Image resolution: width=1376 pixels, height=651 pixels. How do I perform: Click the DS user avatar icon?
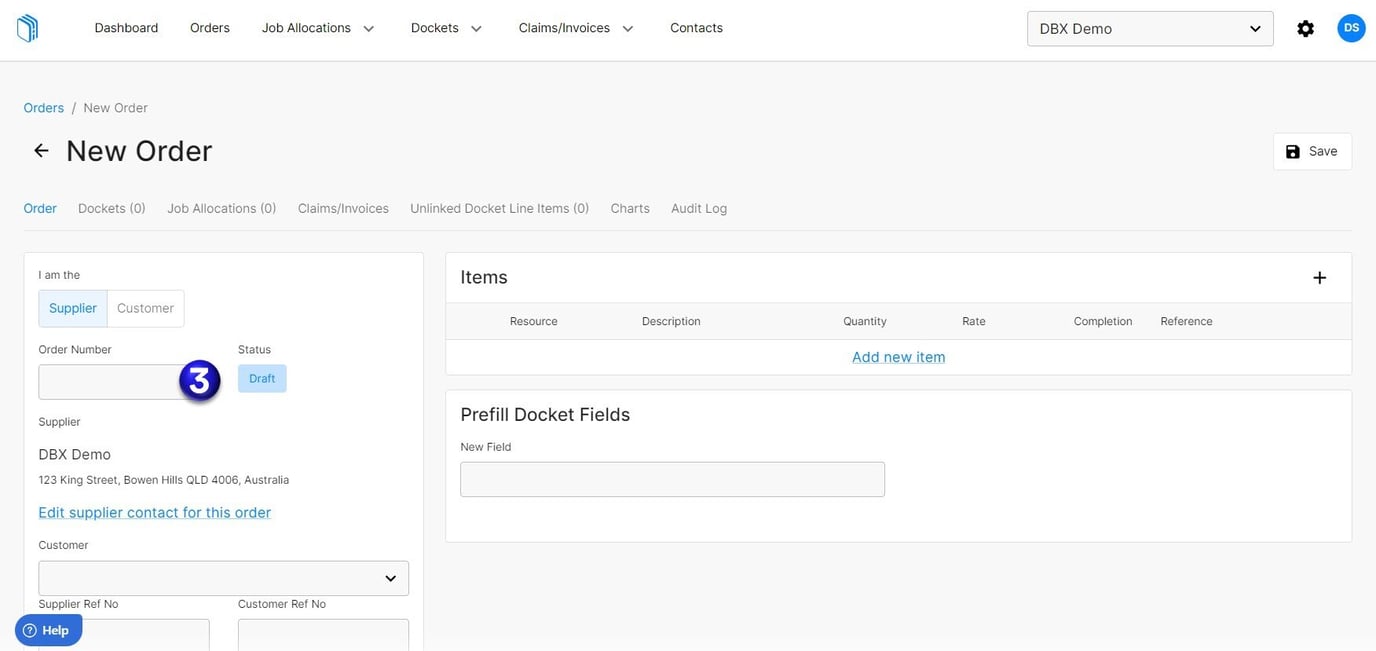[1351, 28]
